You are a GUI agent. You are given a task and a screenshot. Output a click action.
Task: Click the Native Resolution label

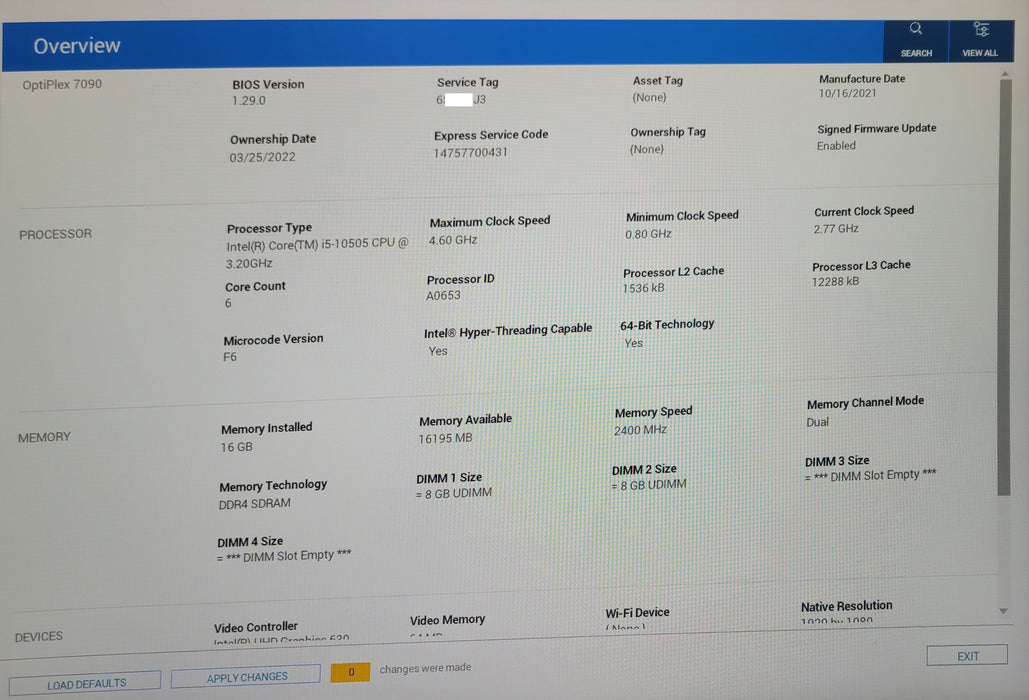[x=847, y=606]
